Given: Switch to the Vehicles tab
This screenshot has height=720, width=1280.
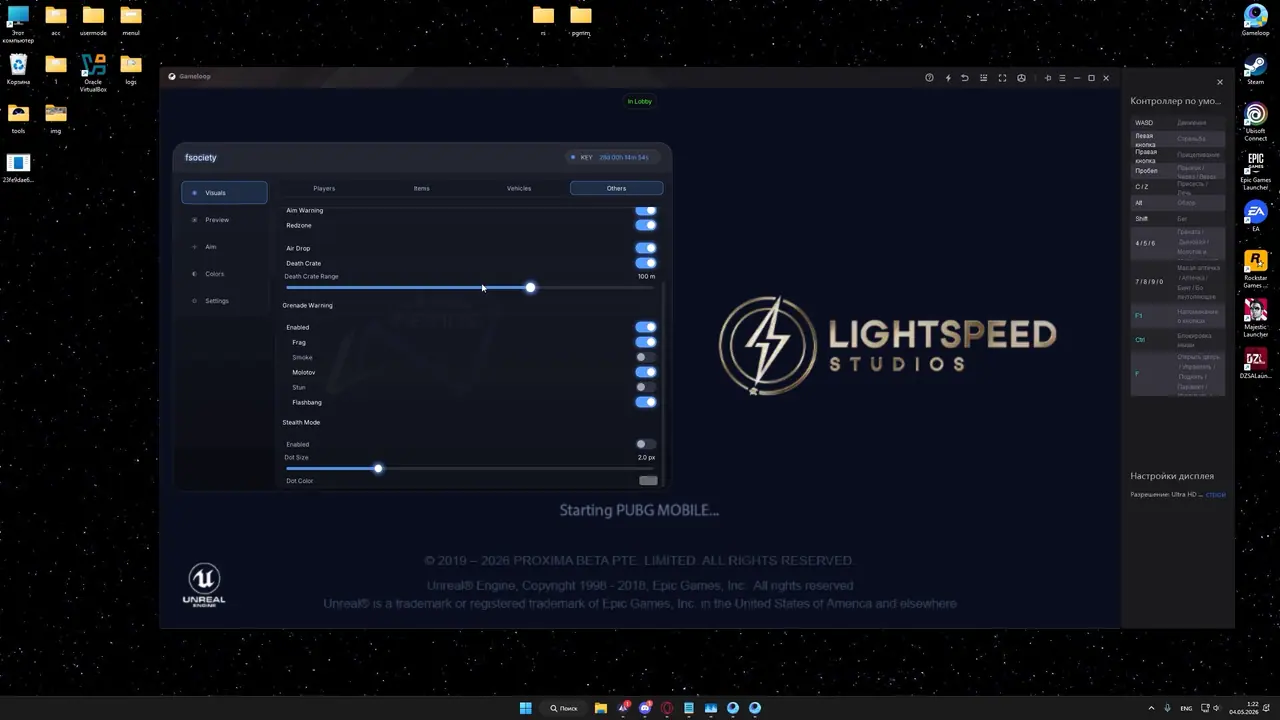Looking at the screenshot, I should click(x=519, y=188).
